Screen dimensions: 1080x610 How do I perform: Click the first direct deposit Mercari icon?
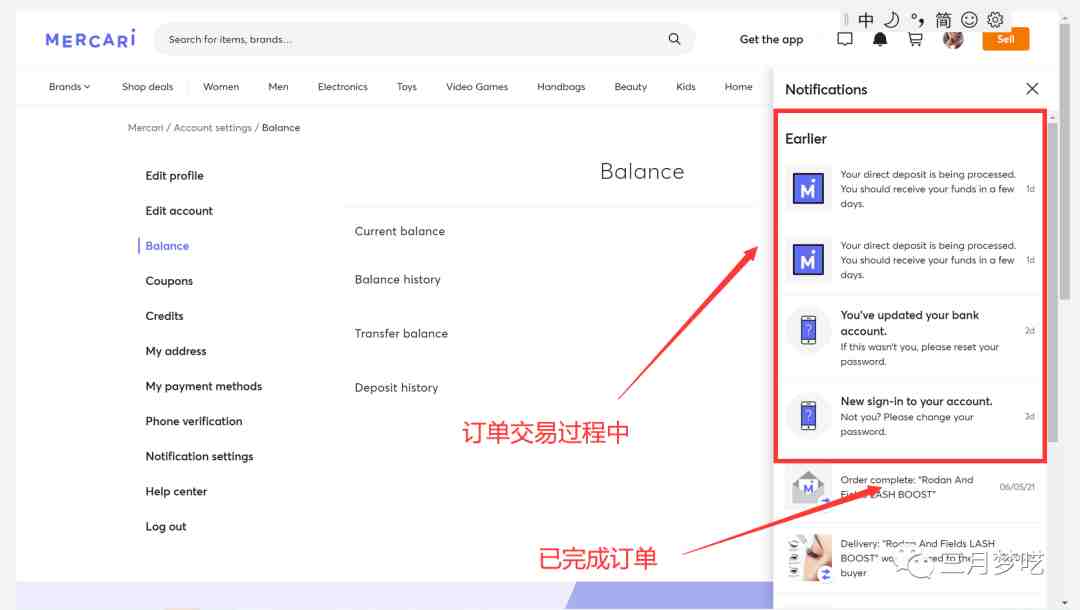808,189
